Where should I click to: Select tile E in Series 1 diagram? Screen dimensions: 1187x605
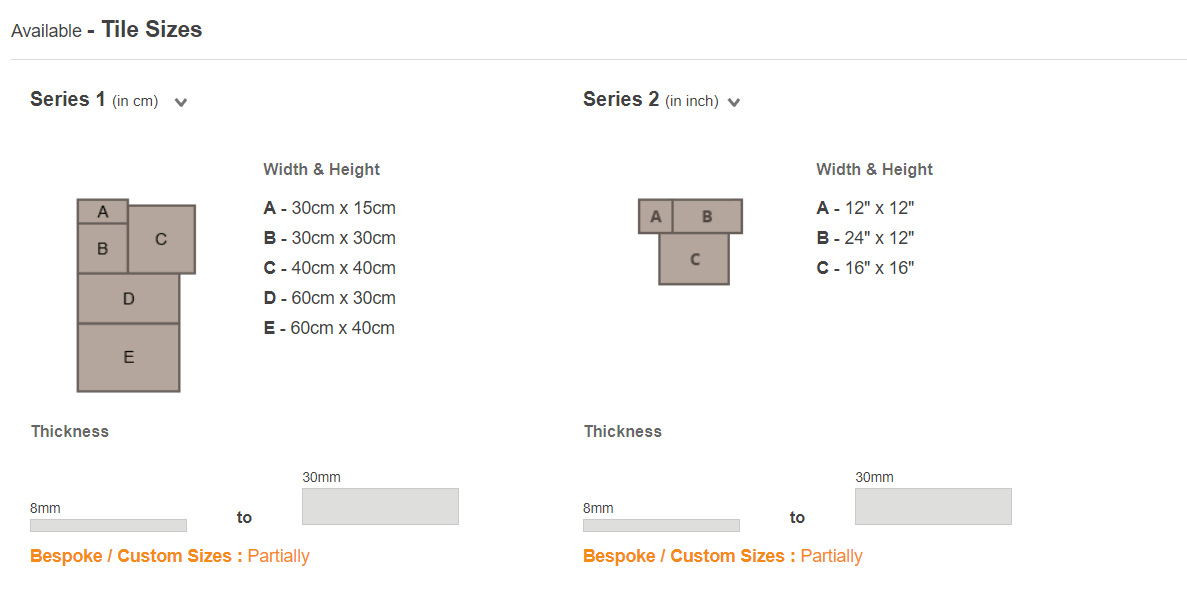point(129,357)
